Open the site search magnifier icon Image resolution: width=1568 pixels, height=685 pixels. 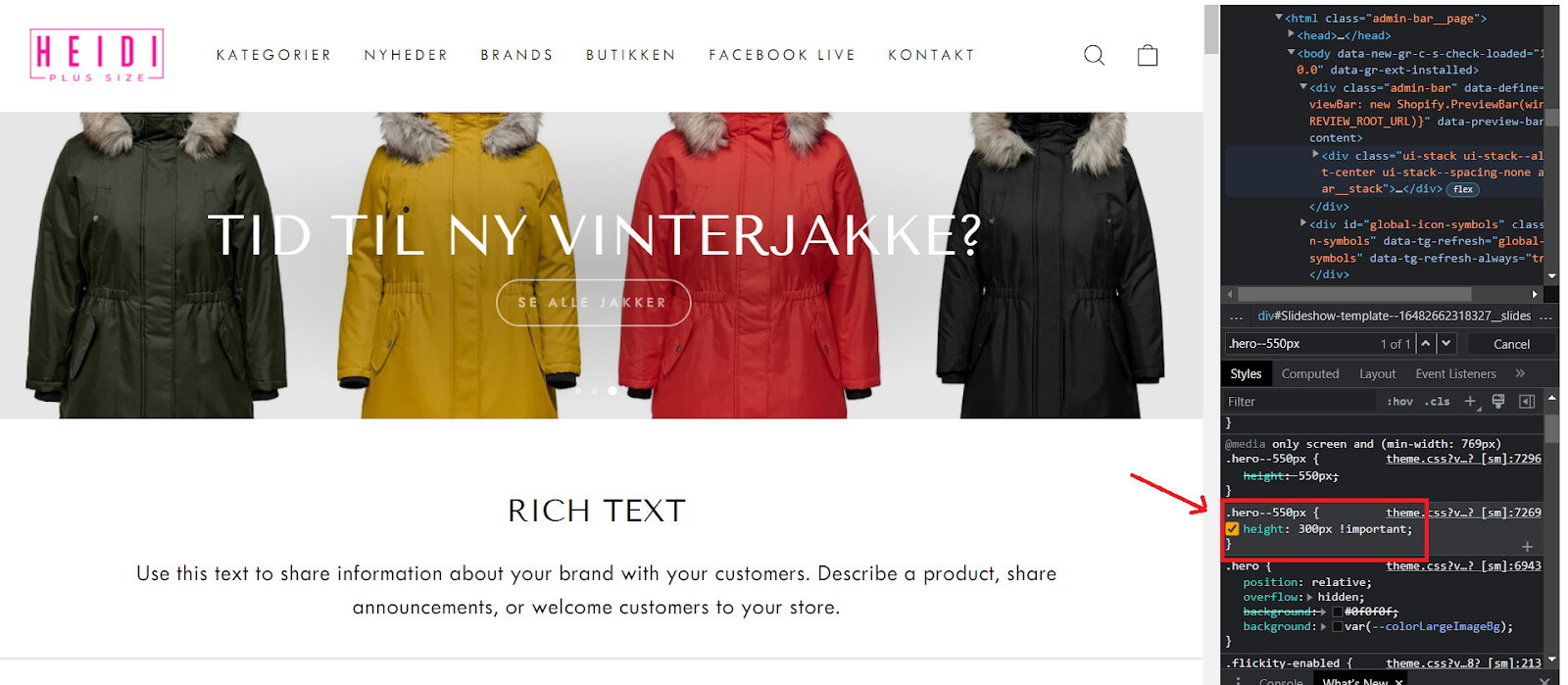click(x=1094, y=55)
